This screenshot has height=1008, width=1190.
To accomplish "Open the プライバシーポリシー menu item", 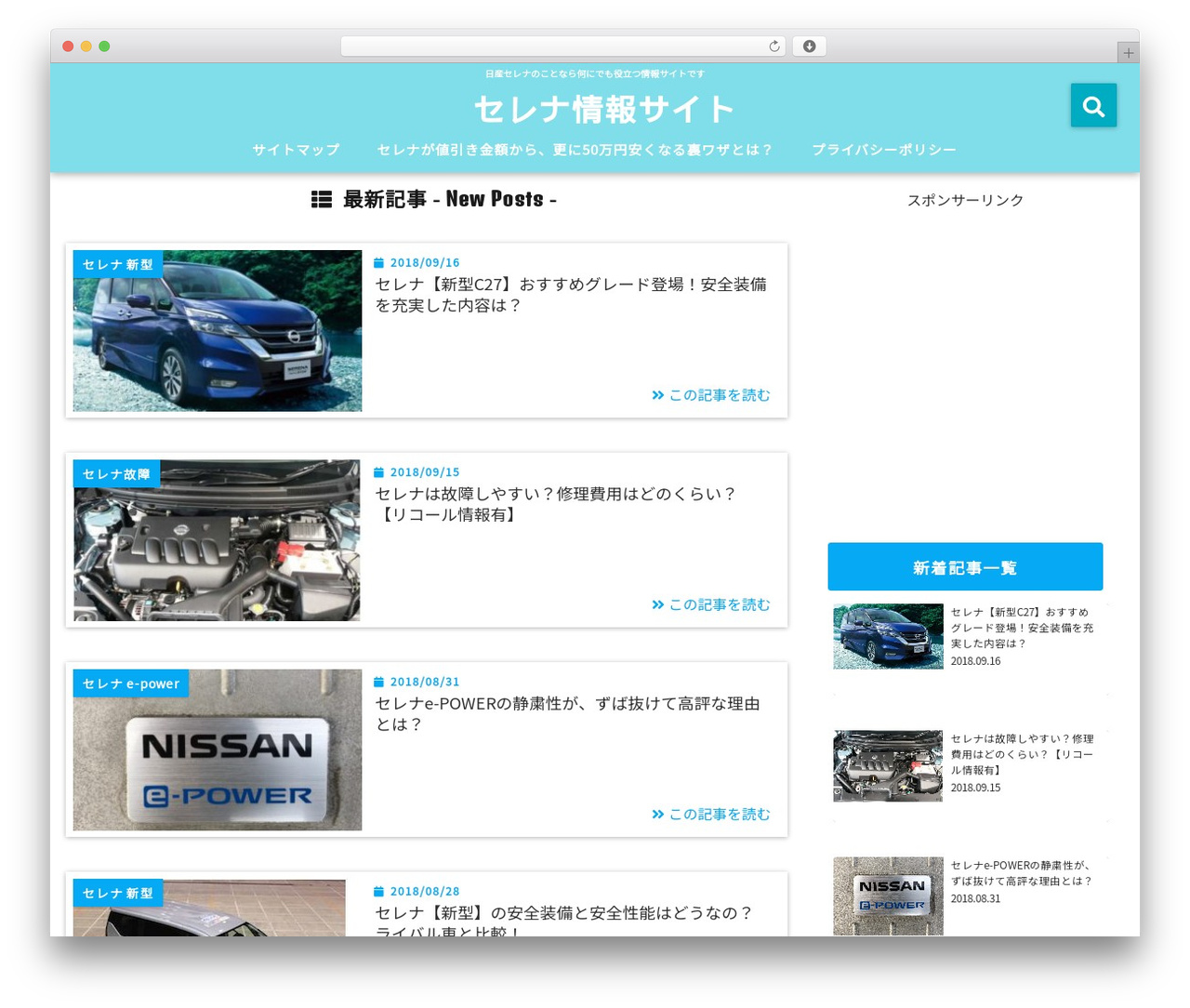I will tap(883, 150).
